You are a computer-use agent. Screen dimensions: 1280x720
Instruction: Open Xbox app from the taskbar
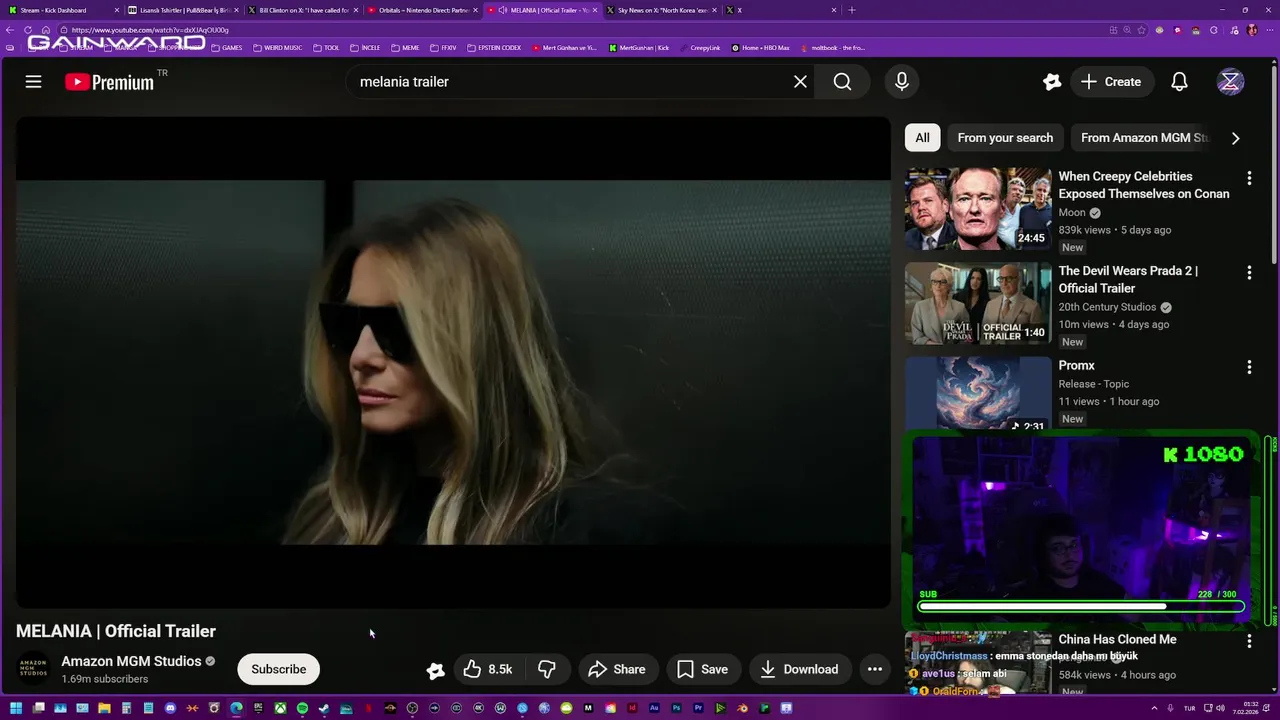pos(280,708)
